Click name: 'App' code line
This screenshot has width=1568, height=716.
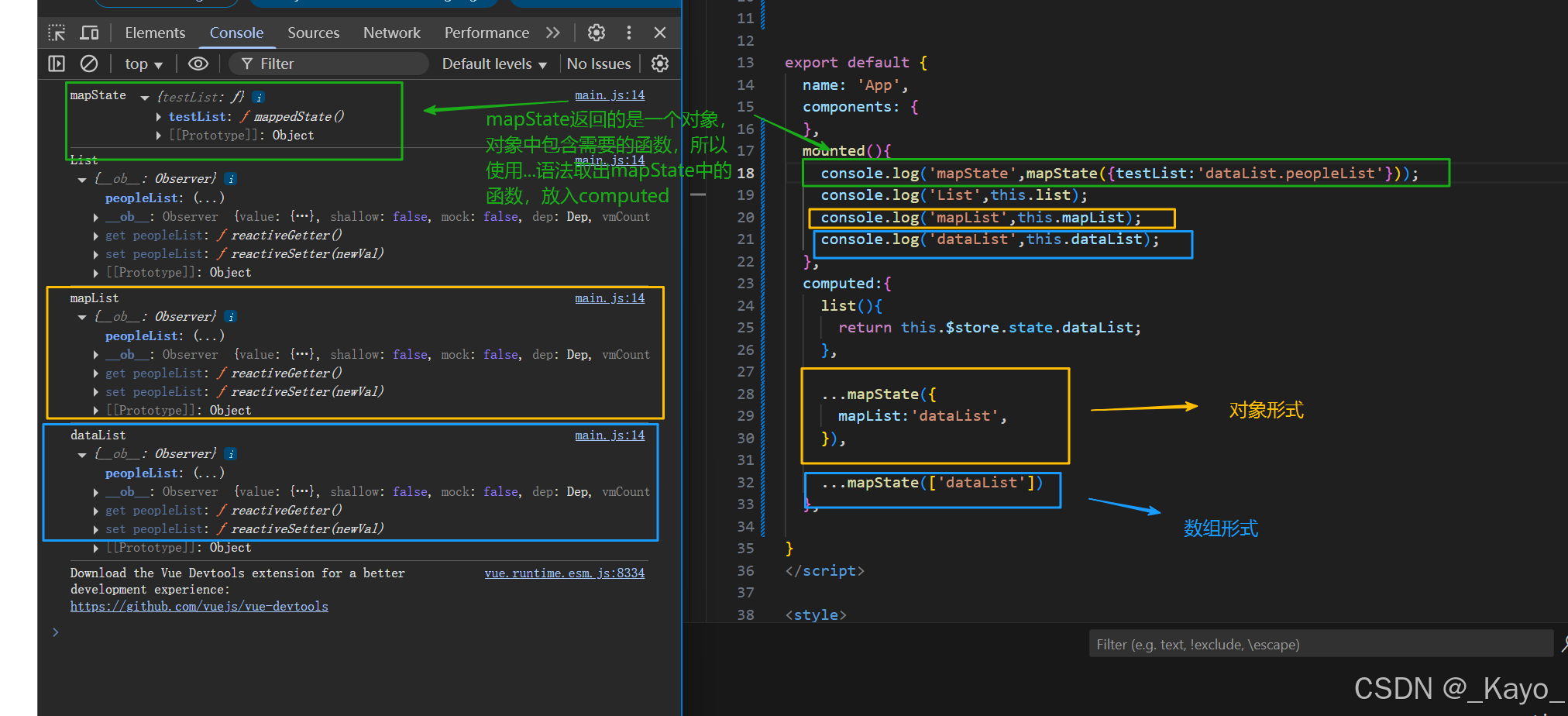855,84
